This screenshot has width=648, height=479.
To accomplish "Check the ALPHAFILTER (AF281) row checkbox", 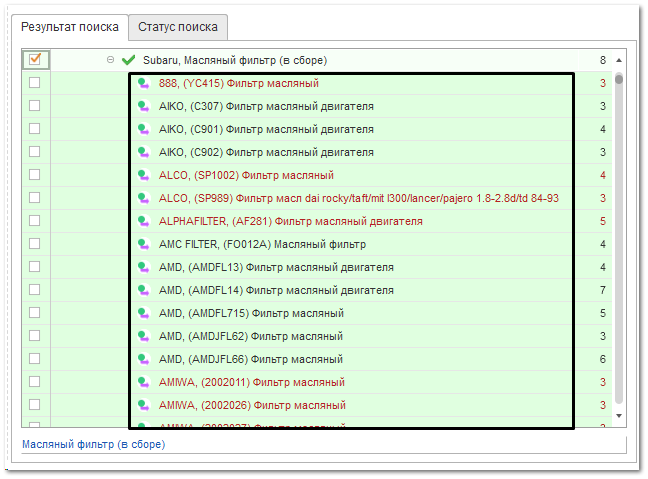I will pyautogui.click(x=35, y=221).
